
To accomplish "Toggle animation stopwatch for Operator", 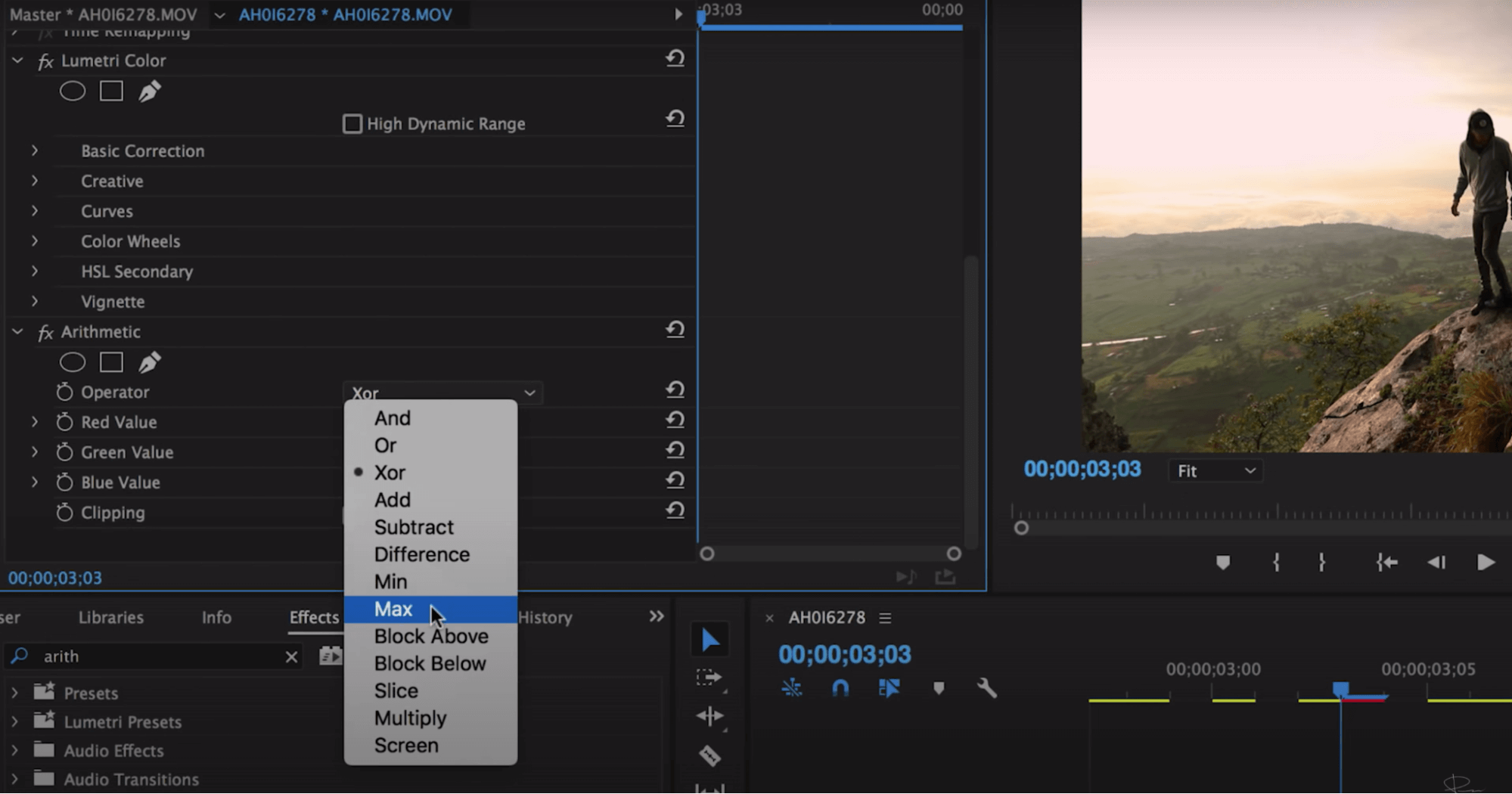I will [x=64, y=392].
